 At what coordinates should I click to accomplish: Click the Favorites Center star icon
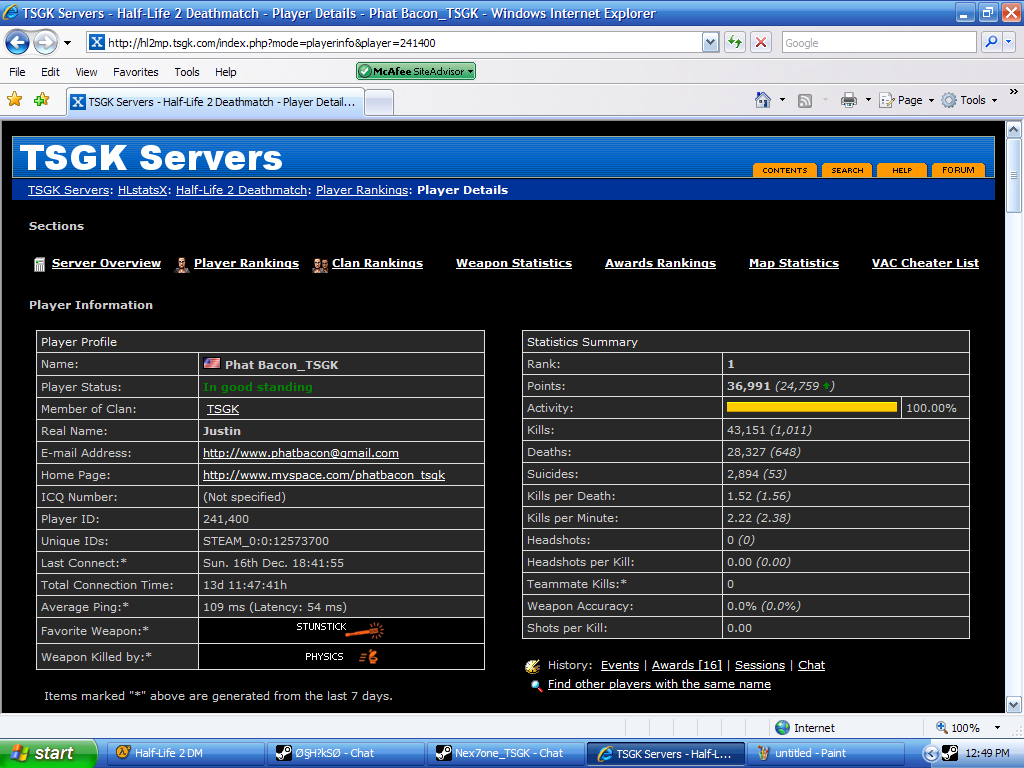(15, 100)
